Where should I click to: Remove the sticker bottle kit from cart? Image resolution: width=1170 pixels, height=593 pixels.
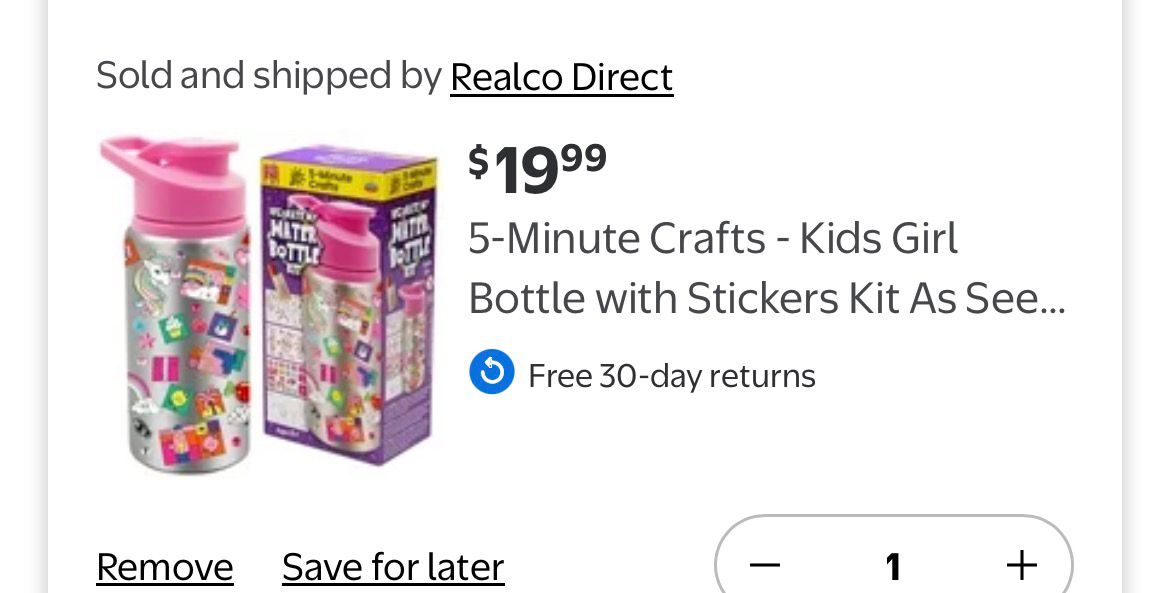tap(164, 567)
